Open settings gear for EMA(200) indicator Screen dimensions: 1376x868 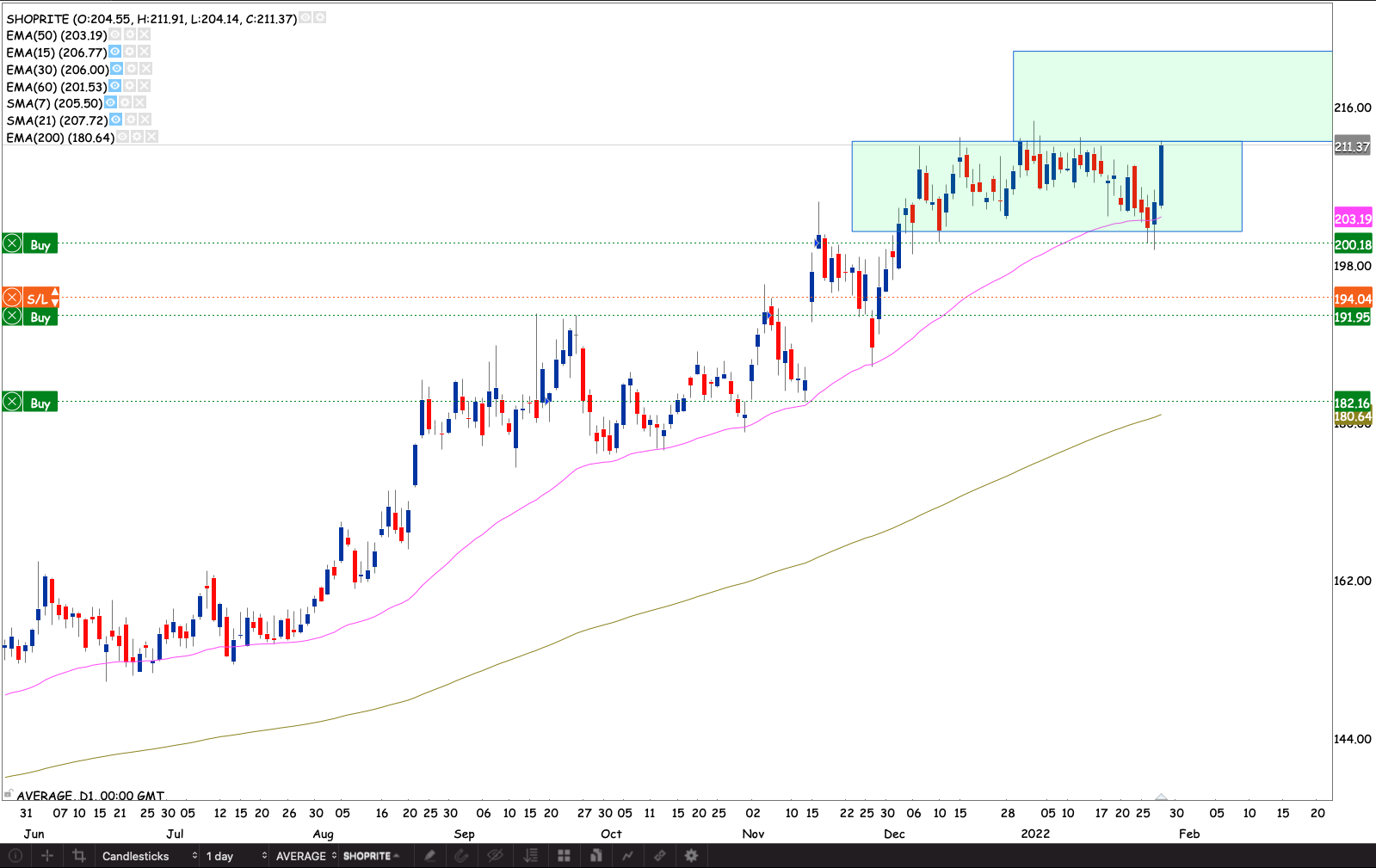click(x=137, y=138)
